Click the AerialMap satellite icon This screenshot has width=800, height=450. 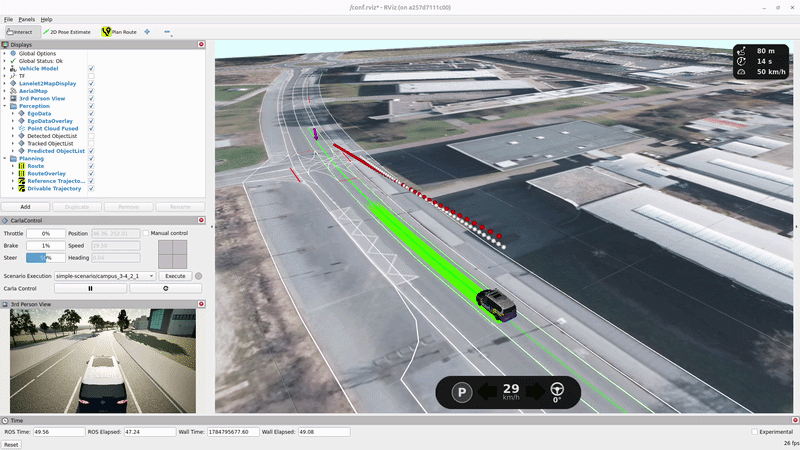(13, 91)
